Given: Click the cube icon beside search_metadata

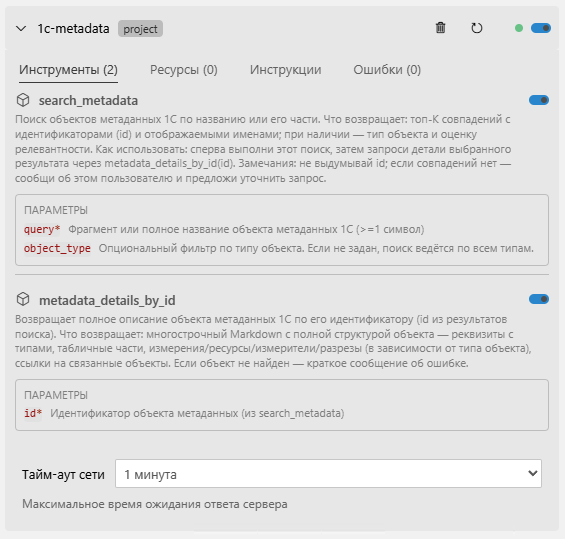Looking at the screenshot, I should coord(23,100).
